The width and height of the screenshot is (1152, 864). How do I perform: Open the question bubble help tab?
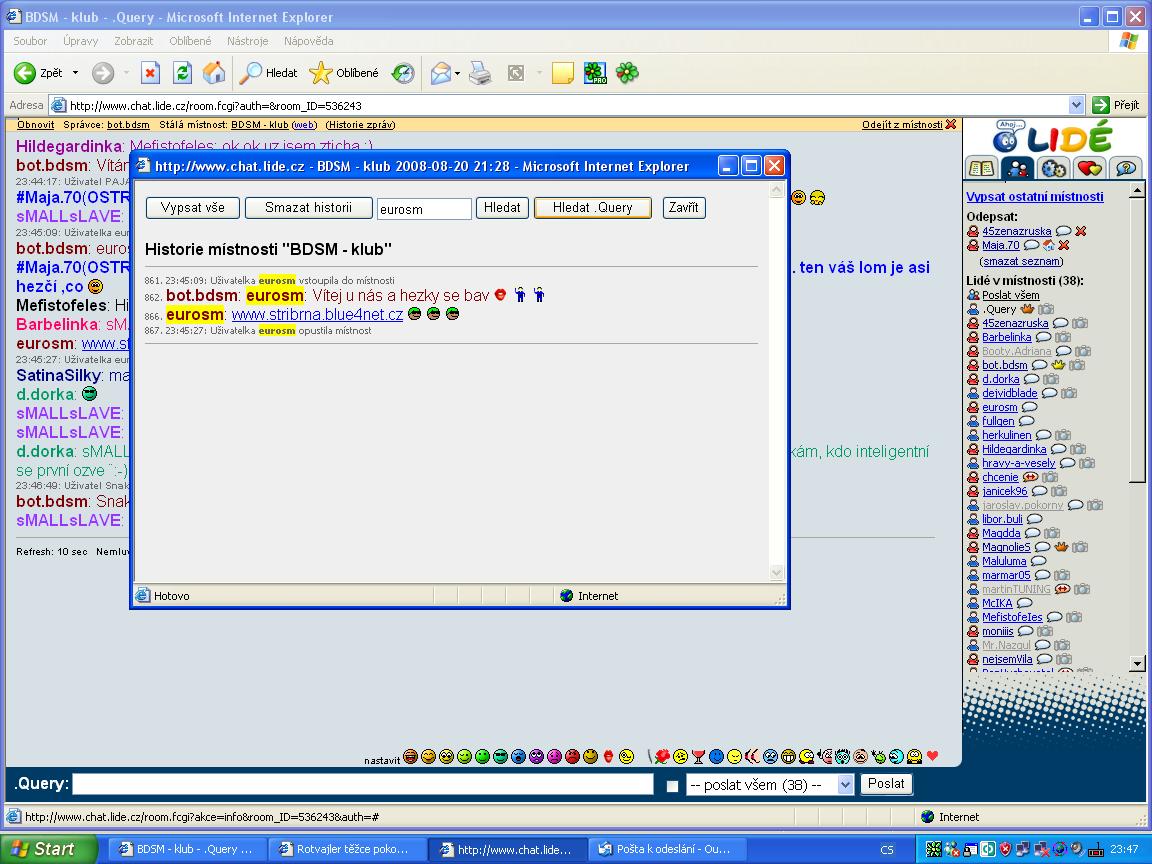(1126, 168)
